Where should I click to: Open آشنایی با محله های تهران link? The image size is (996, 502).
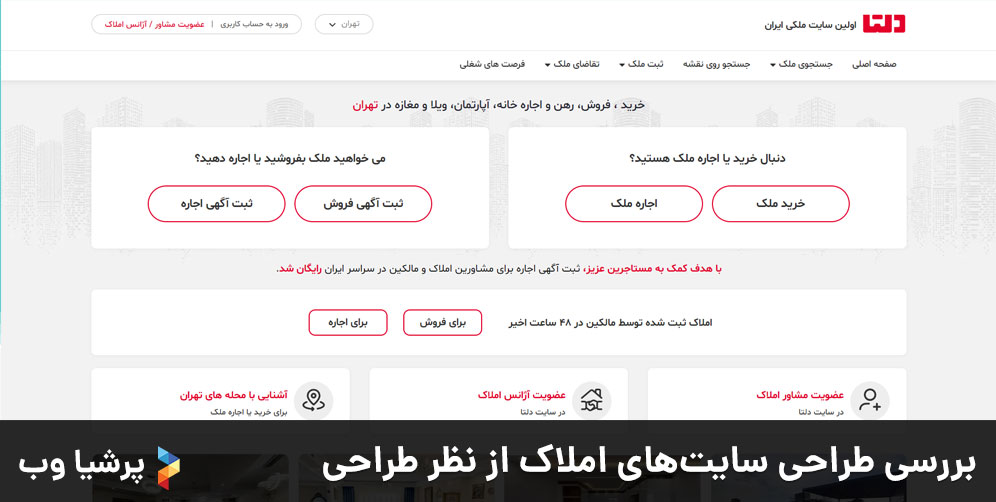(x=233, y=395)
